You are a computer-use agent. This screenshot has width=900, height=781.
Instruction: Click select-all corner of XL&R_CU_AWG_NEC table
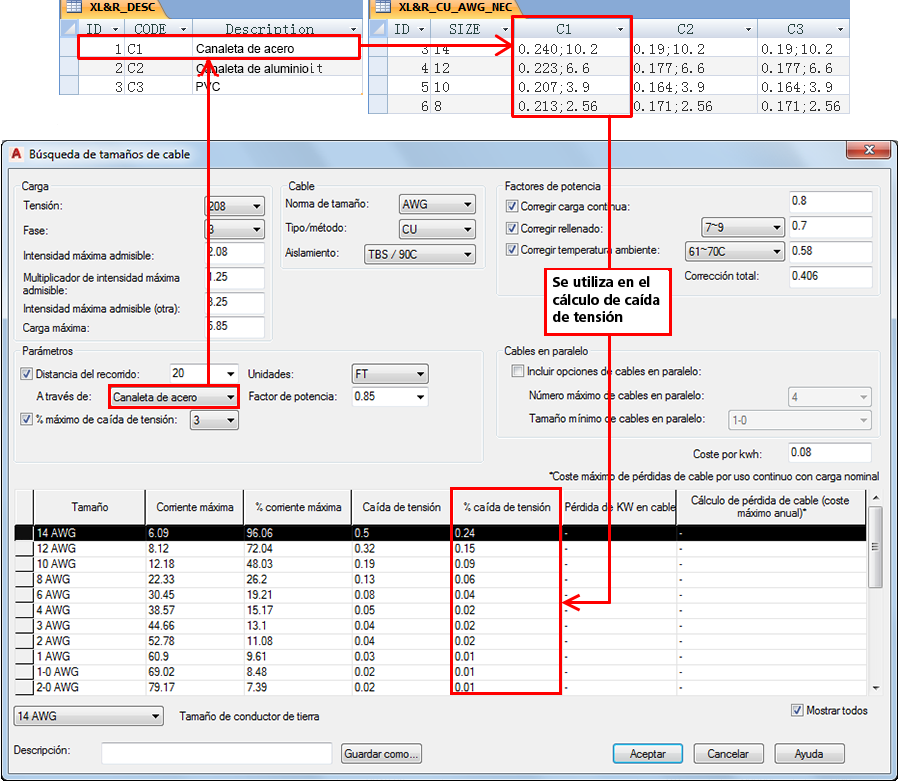378,29
